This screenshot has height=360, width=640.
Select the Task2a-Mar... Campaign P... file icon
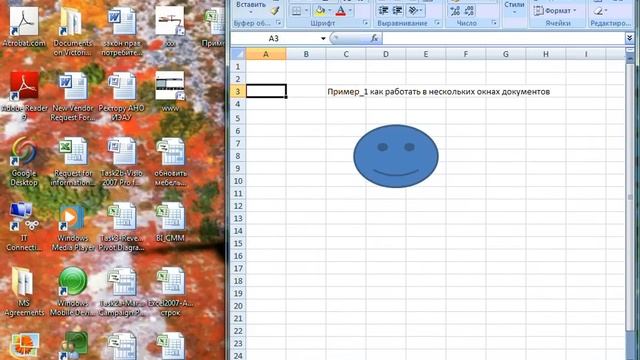[x=122, y=292]
